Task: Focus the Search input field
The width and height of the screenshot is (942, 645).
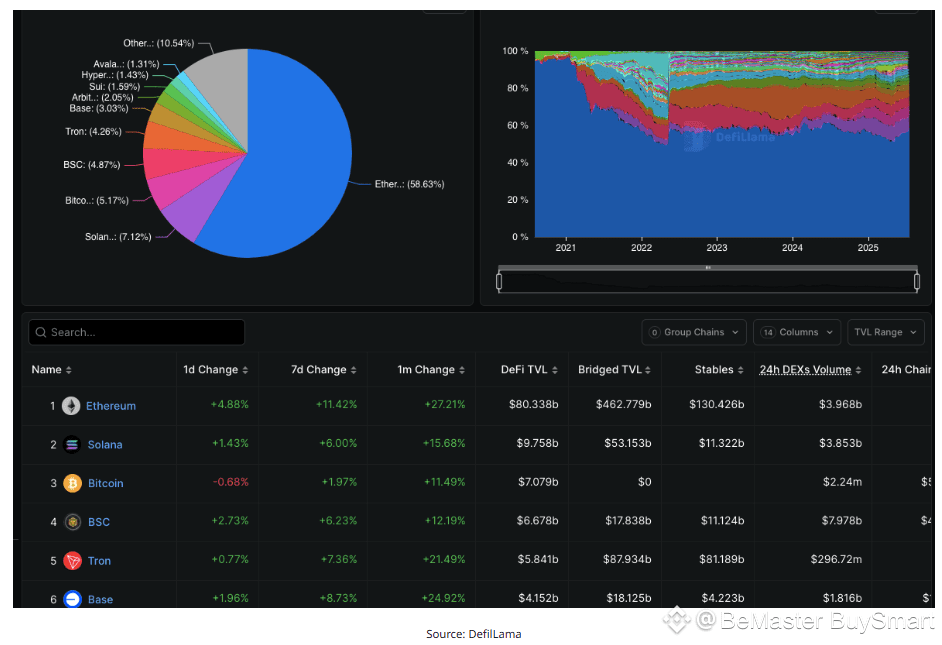Action: [136, 332]
